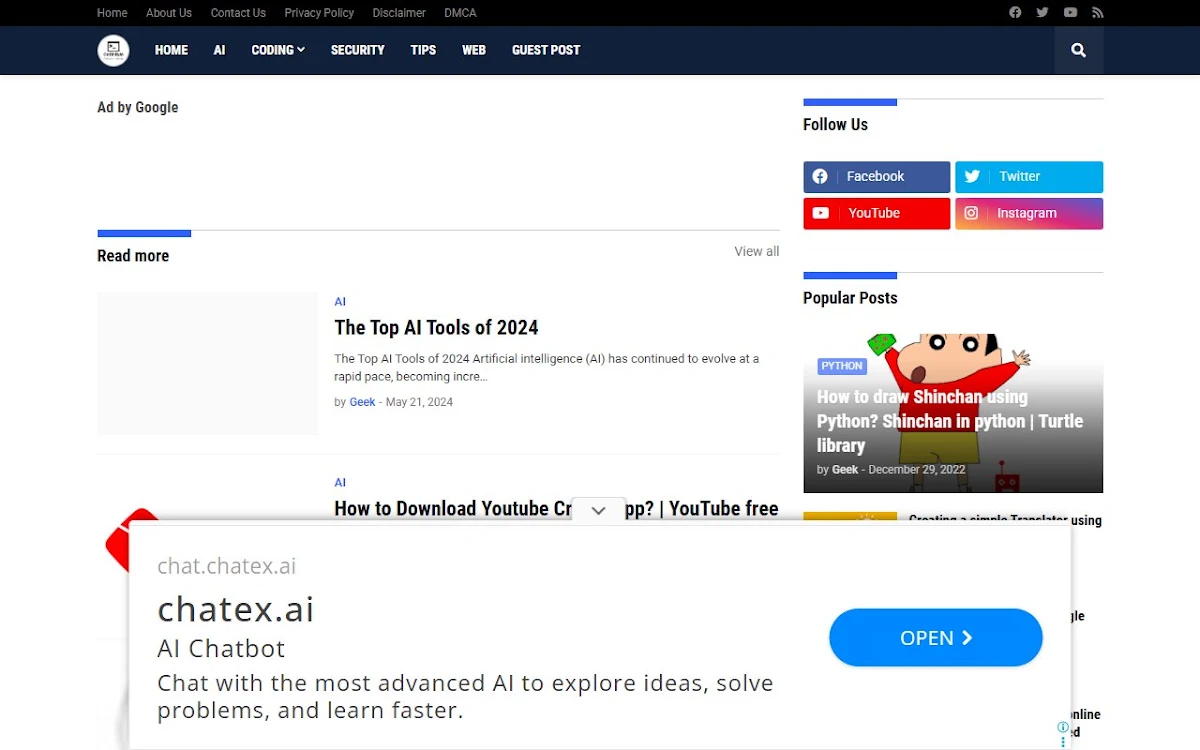Screen dimensions: 1200x750
Task: Open the RSS feed icon in top bar
Action: tap(1097, 13)
